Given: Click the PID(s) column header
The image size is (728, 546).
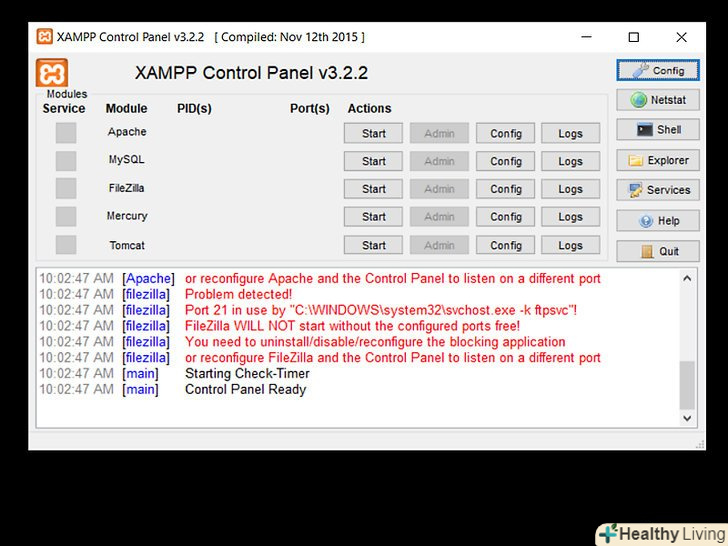Looking at the screenshot, I should pyautogui.click(x=194, y=109).
